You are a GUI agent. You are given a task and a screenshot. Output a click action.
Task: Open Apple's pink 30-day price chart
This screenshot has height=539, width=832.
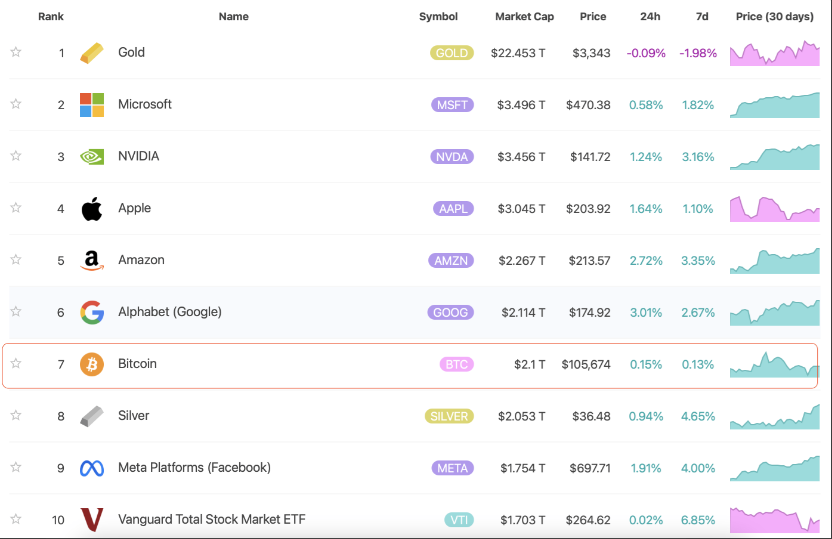click(775, 209)
